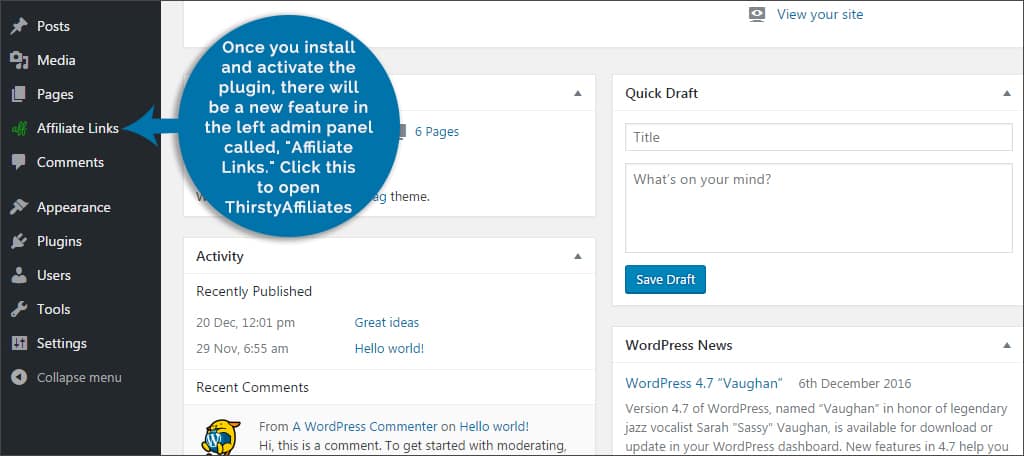The height and width of the screenshot is (456, 1024).
Task: Click the WordPress News heading
Action: [x=679, y=345]
